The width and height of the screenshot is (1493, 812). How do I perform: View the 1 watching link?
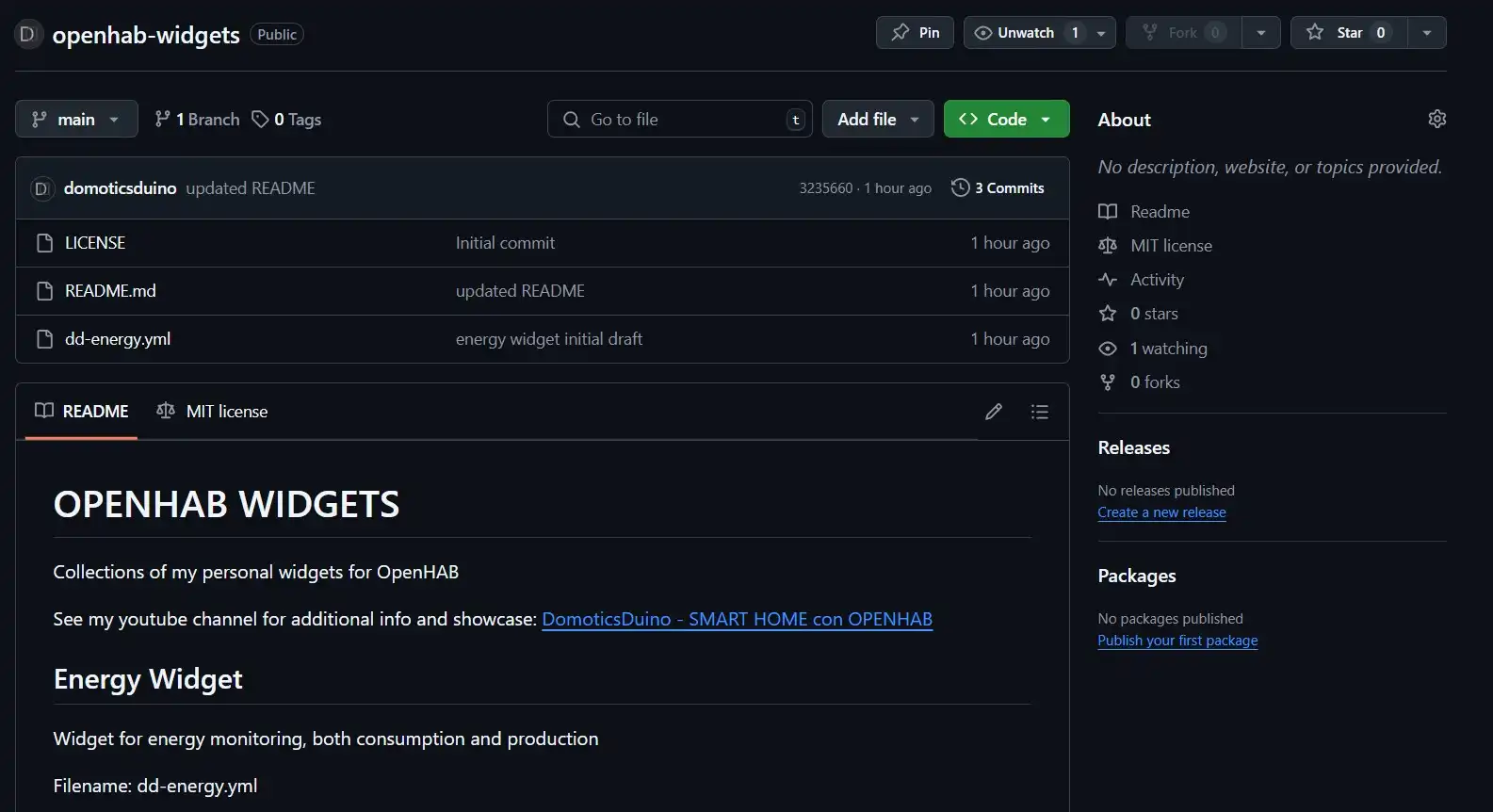tap(1168, 349)
